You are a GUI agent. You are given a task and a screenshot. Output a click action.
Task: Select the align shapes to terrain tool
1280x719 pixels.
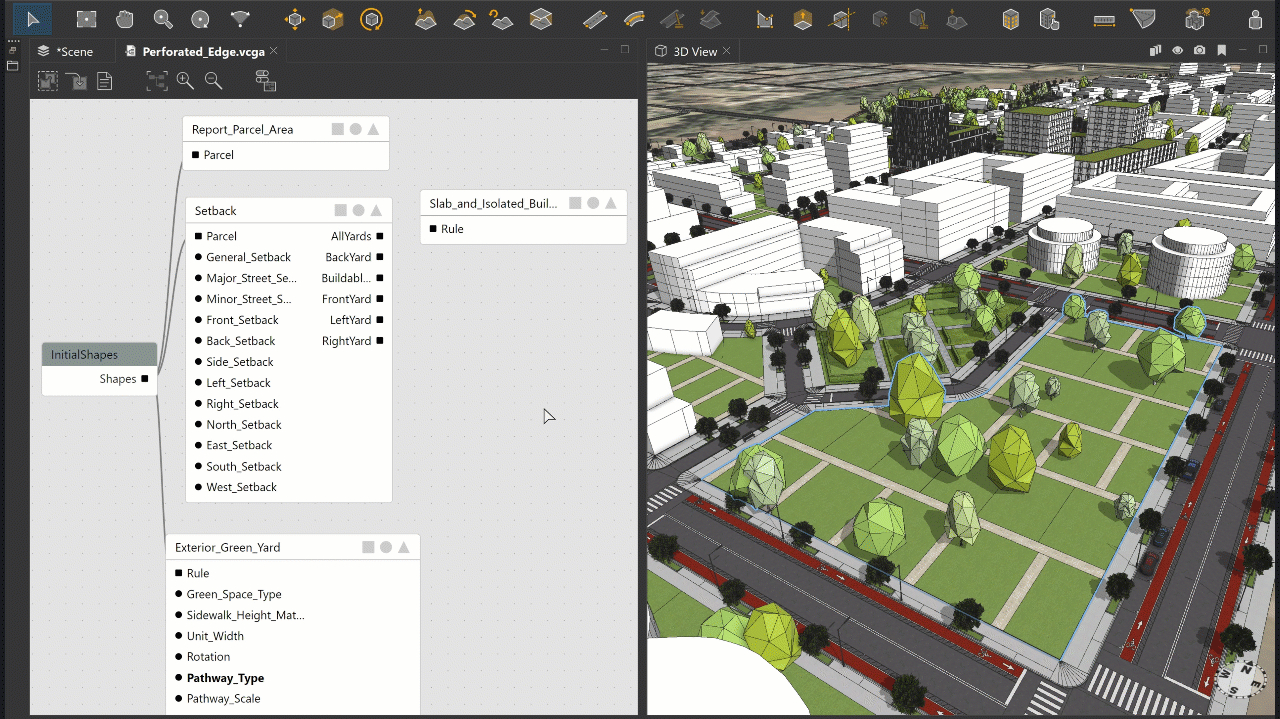(956, 19)
